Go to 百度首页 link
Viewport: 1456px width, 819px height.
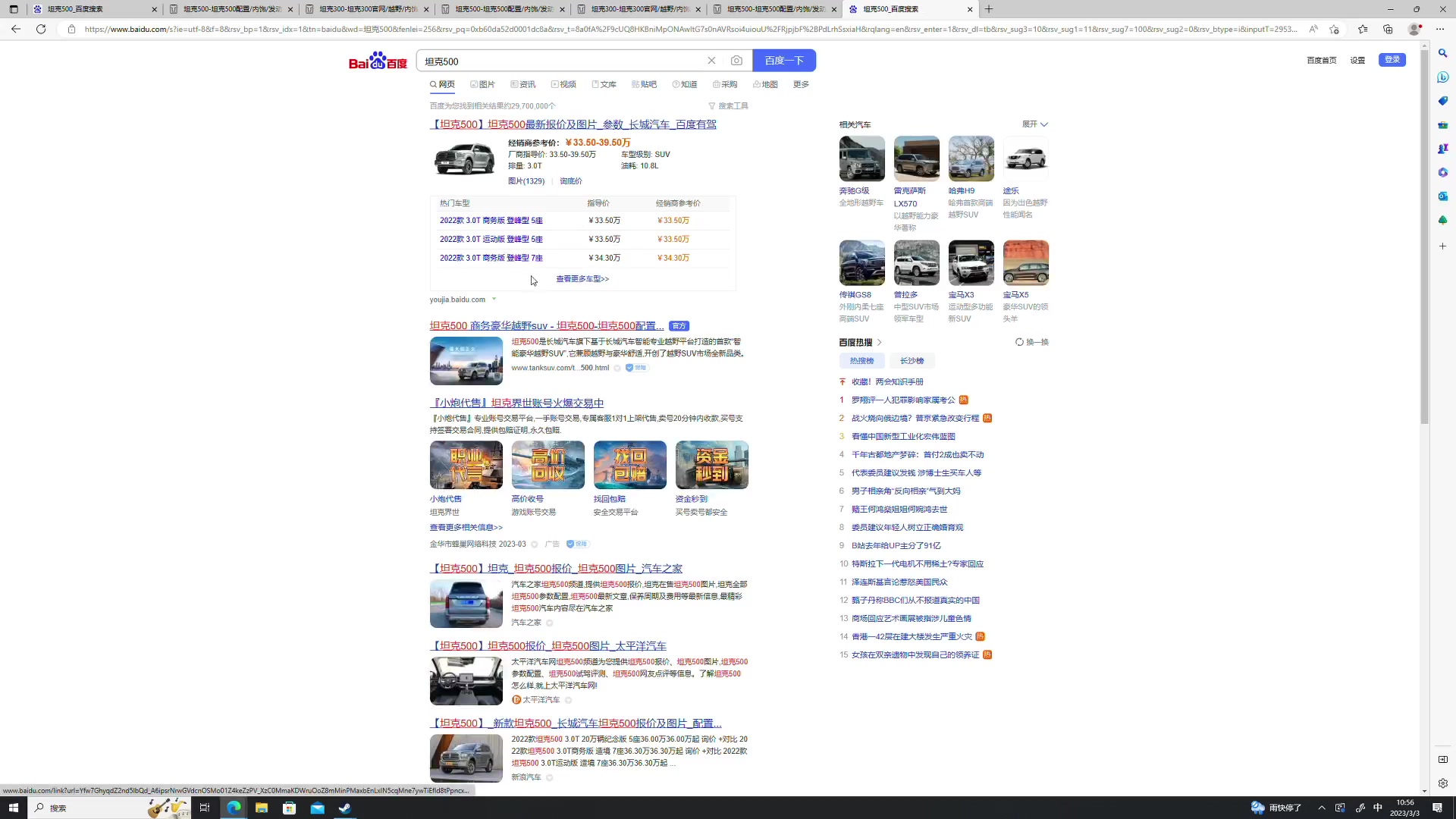(1322, 60)
